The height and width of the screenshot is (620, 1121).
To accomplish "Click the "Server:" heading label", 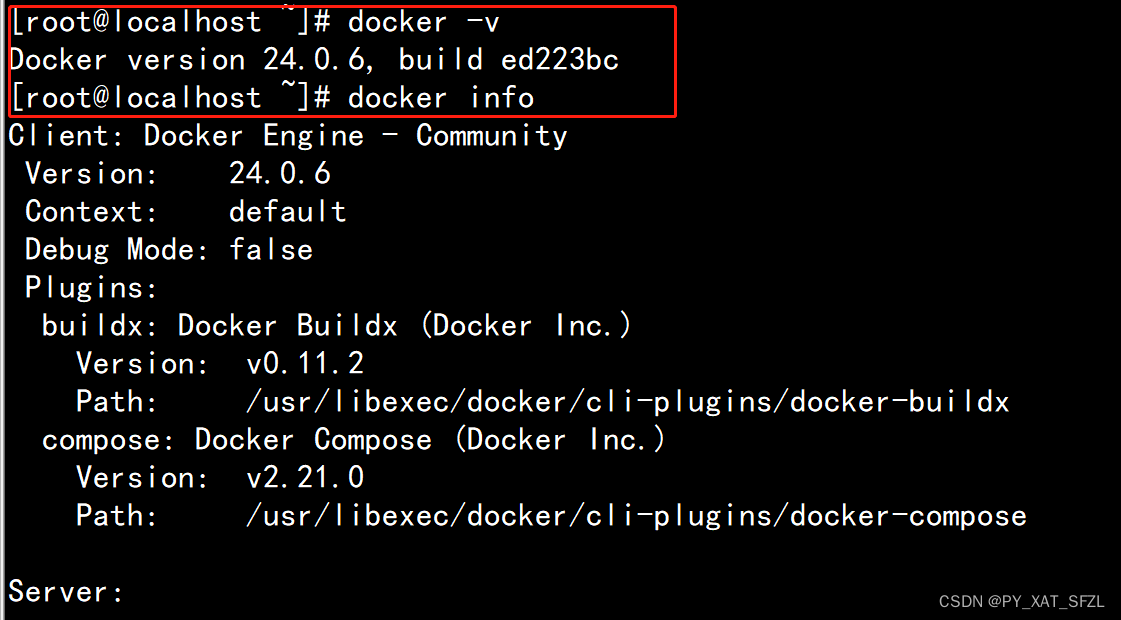I will pyautogui.click(x=67, y=592).
